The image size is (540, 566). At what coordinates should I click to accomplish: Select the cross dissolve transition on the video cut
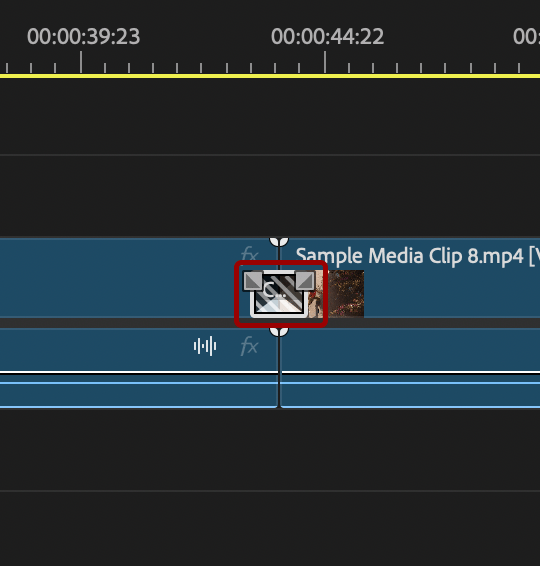[279, 294]
